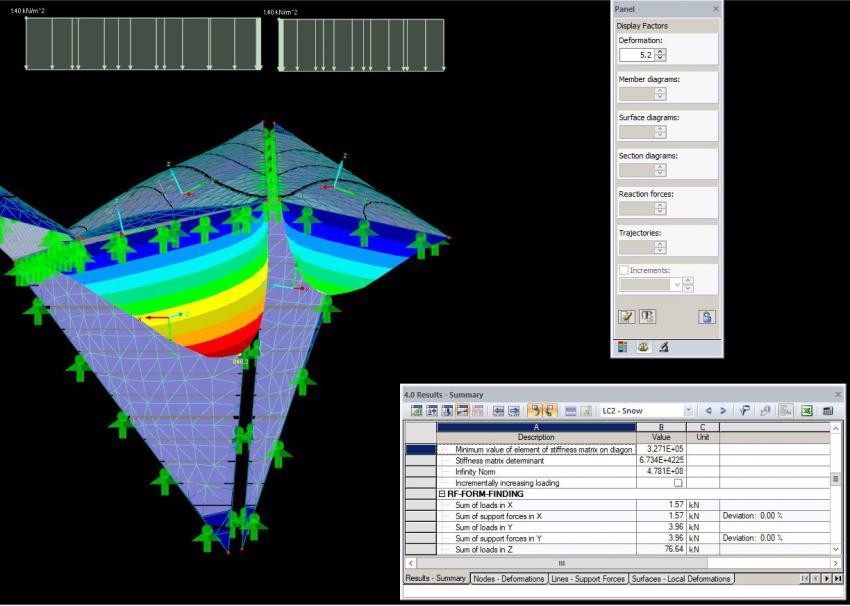Toggle the second orange highlighted selection icon
The width and height of the screenshot is (850, 606).
tap(550, 411)
